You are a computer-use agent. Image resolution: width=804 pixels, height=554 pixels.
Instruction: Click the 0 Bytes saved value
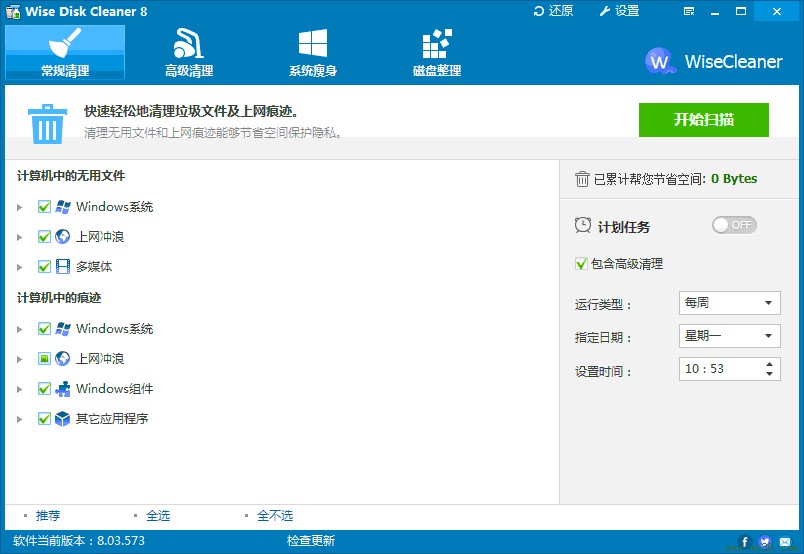[734, 179]
